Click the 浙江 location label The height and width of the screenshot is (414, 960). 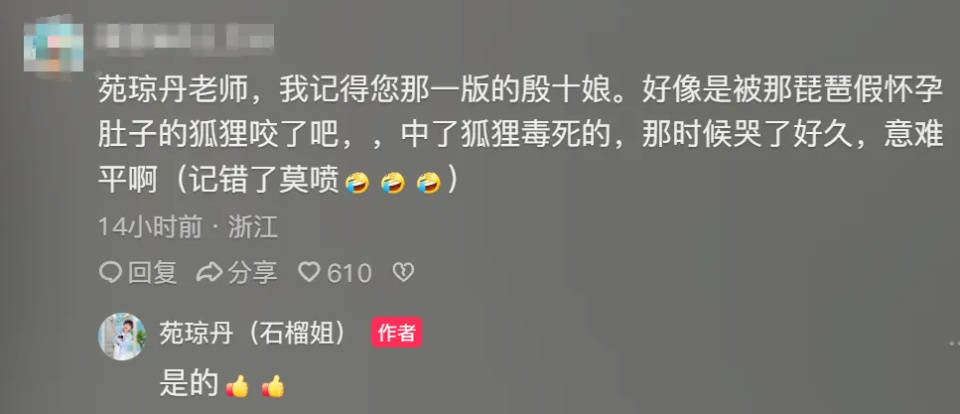(253, 228)
